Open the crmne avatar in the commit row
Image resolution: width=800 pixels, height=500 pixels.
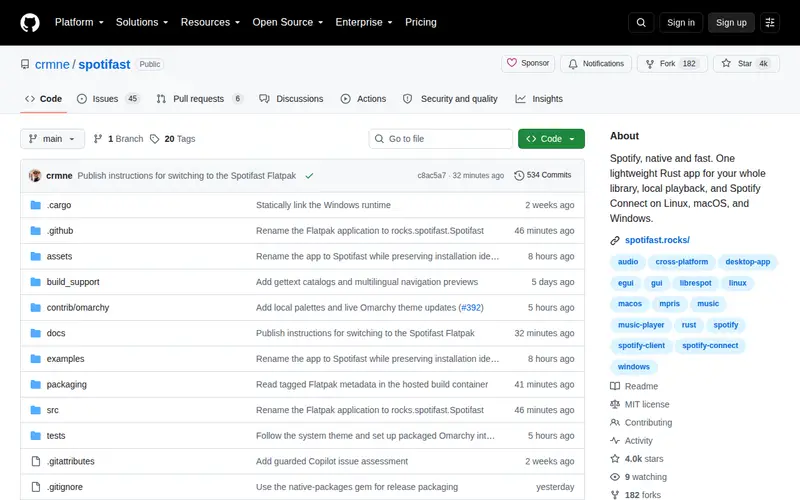[x=35, y=176]
